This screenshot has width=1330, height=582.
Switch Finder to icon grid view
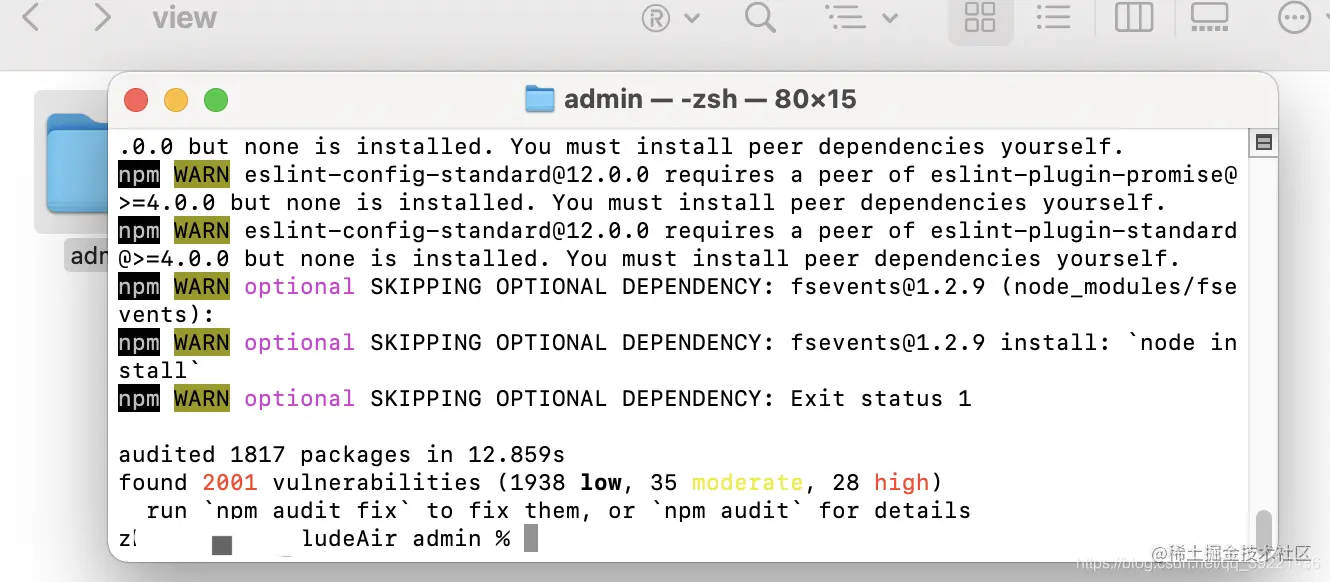(979, 18)
